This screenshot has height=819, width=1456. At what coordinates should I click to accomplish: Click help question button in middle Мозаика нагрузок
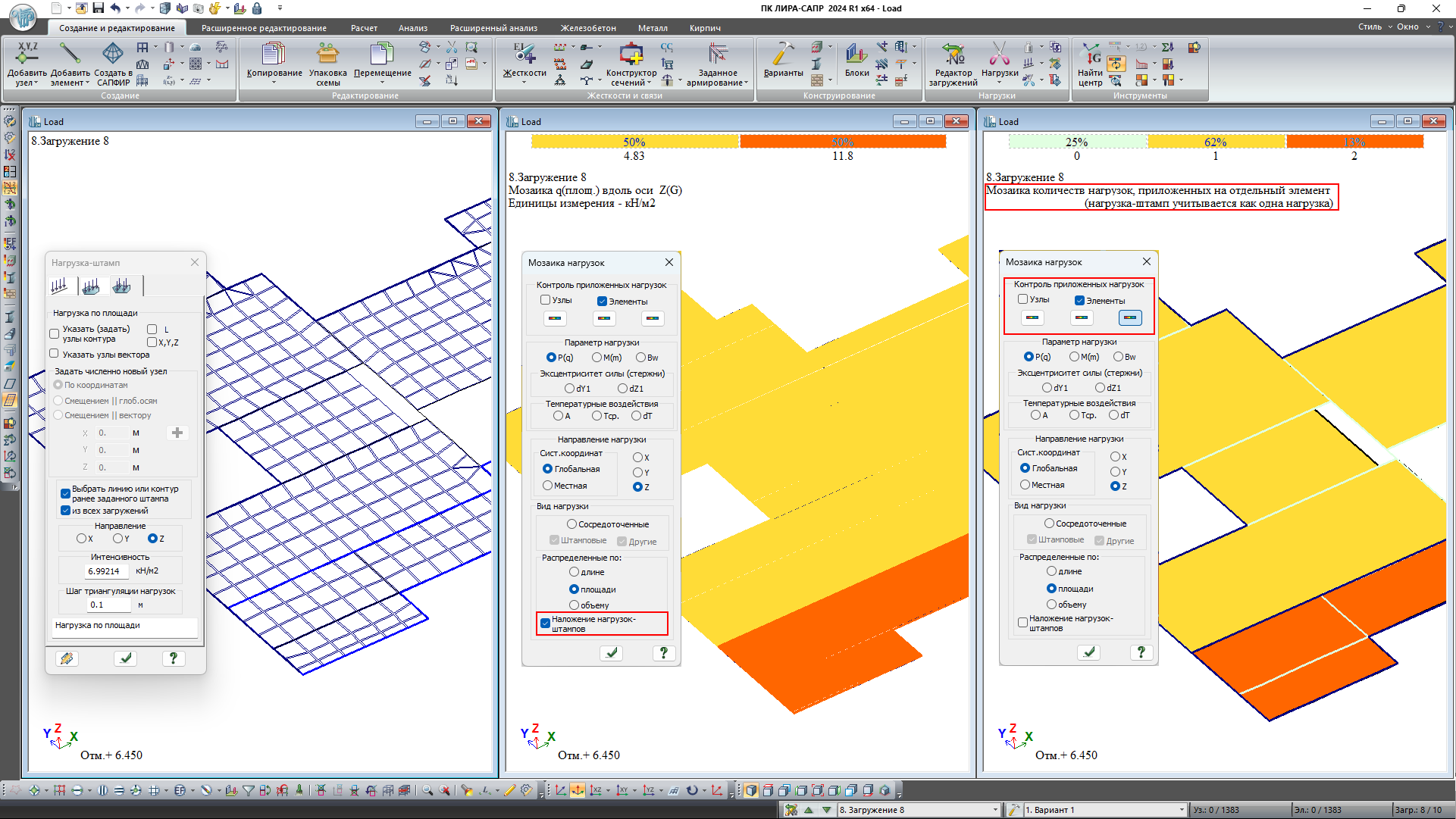tap(663, 652)
